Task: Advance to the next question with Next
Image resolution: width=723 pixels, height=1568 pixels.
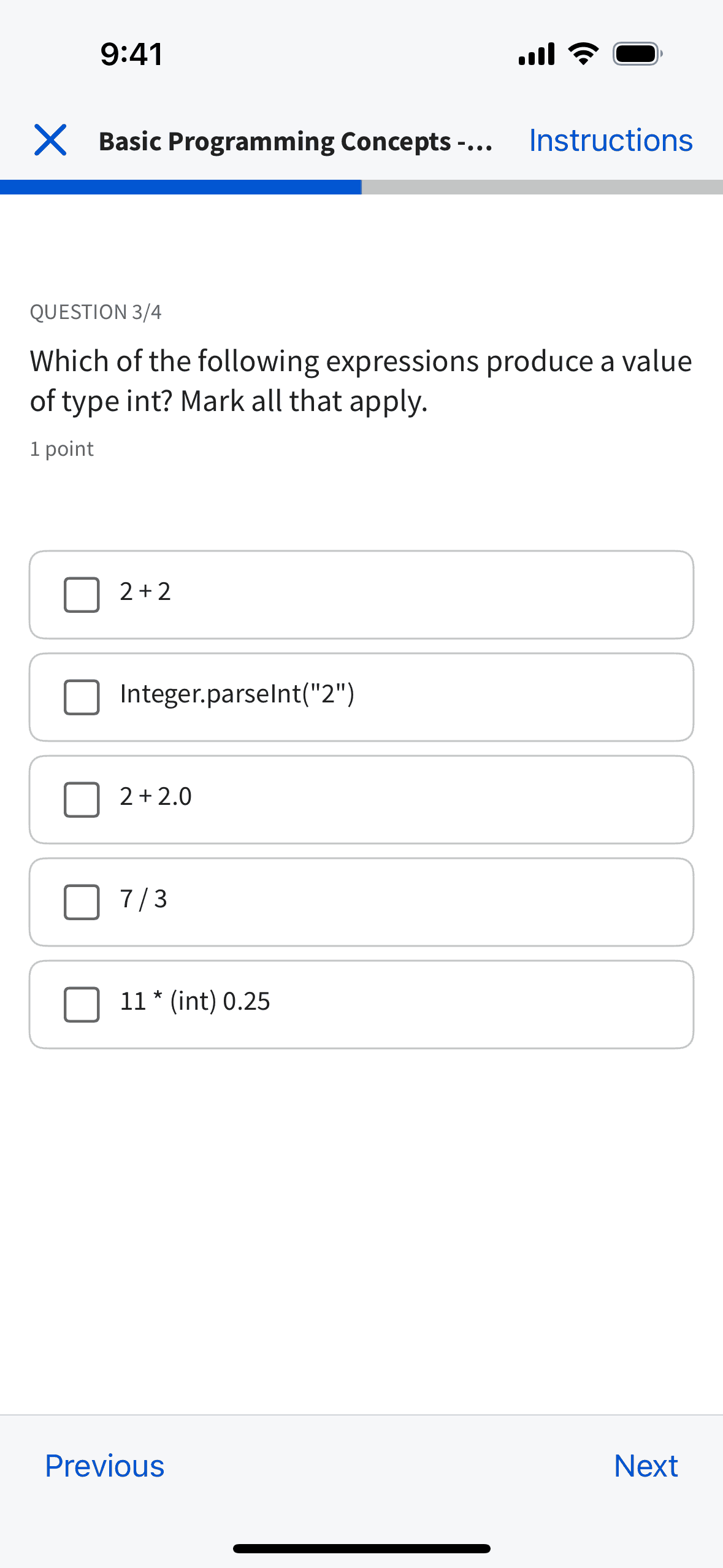Action: pos(646,1466)
